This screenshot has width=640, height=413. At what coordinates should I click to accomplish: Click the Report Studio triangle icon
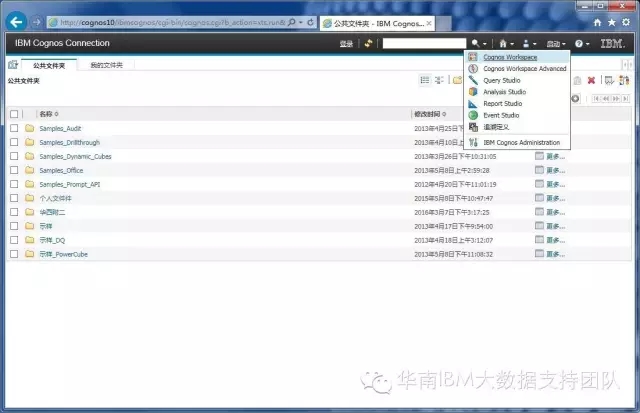pyautogui.click(x=473, y=104)
